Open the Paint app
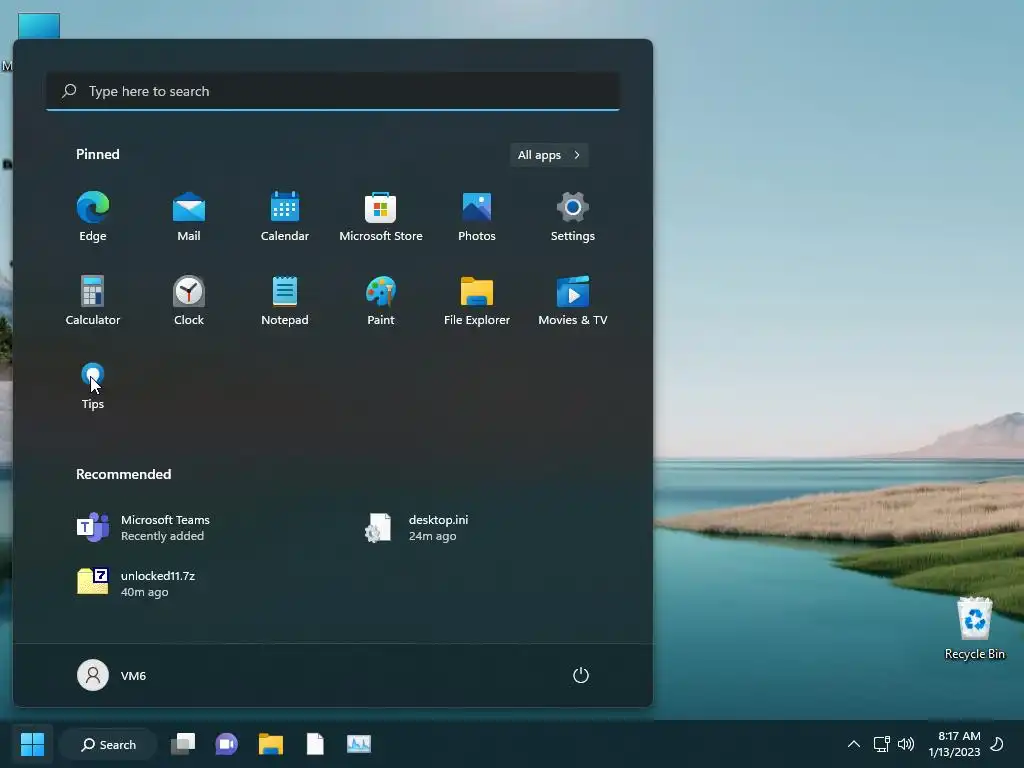The width and height of the screenshot is (1024, 768). (381, 300)
